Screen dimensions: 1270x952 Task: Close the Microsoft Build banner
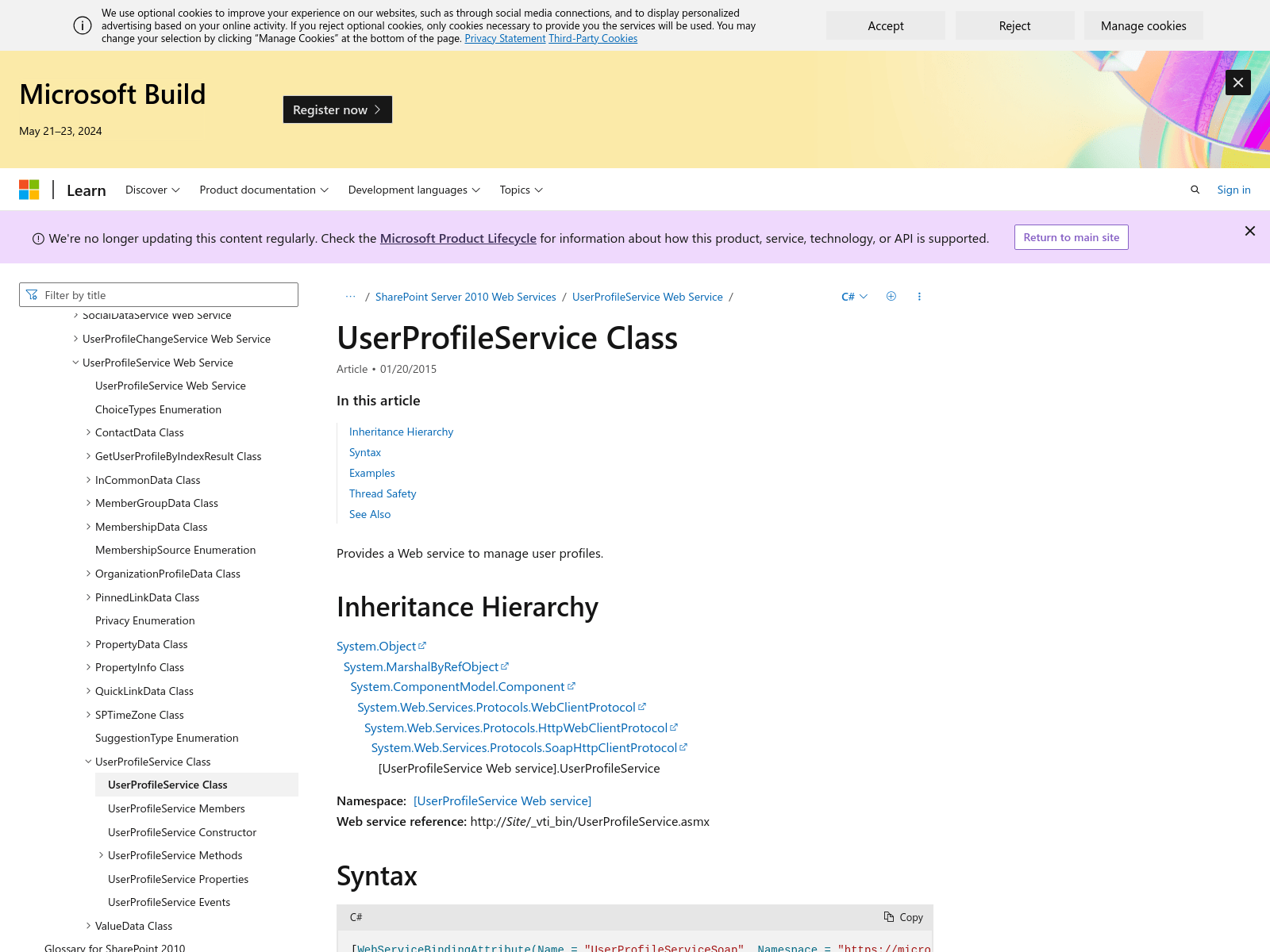click(1237, 83)
